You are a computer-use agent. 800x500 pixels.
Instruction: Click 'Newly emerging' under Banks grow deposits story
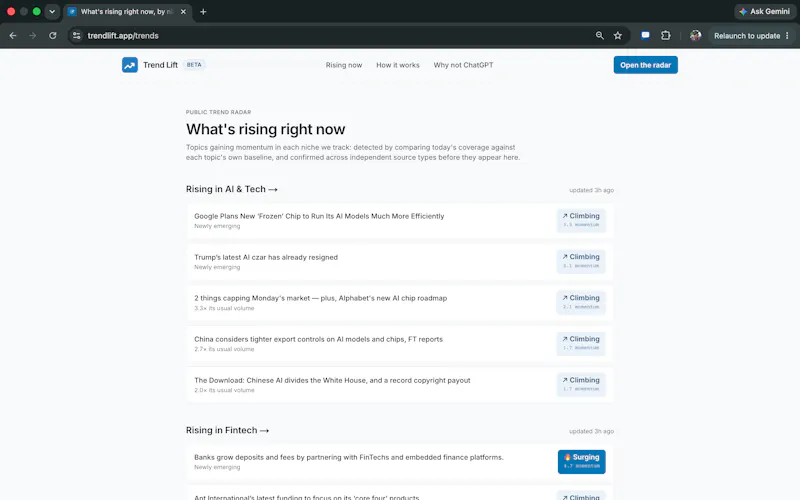(217, 467)
